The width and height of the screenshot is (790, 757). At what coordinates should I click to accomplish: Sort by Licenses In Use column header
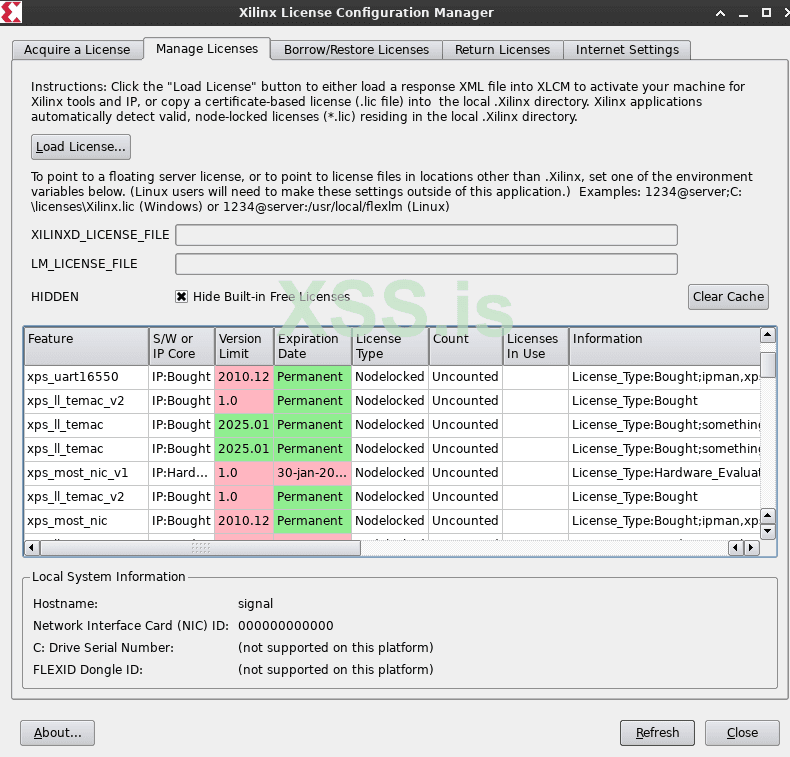536,347
